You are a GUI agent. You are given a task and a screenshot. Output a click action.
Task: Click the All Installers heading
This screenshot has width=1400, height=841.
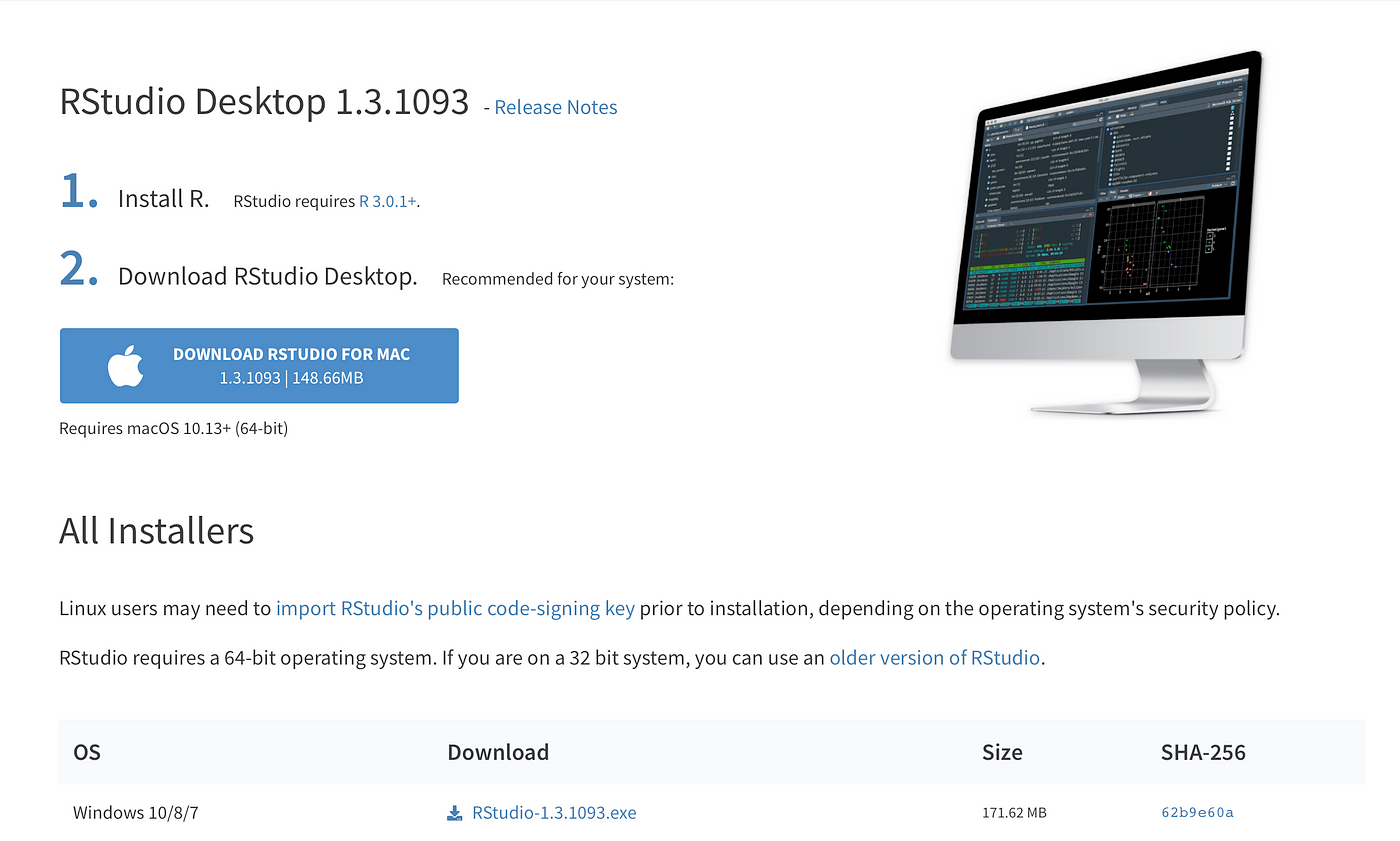coord(157,530)
